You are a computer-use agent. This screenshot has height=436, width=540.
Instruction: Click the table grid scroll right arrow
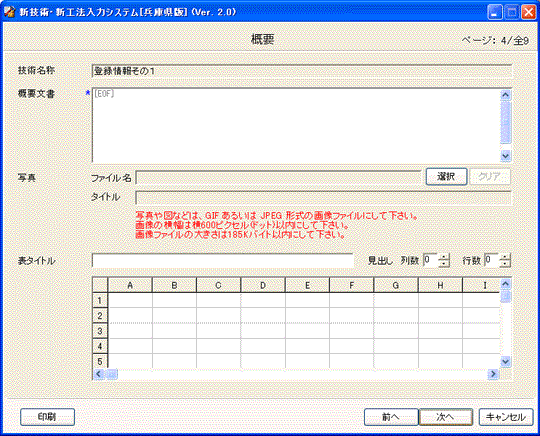point(494,374)
